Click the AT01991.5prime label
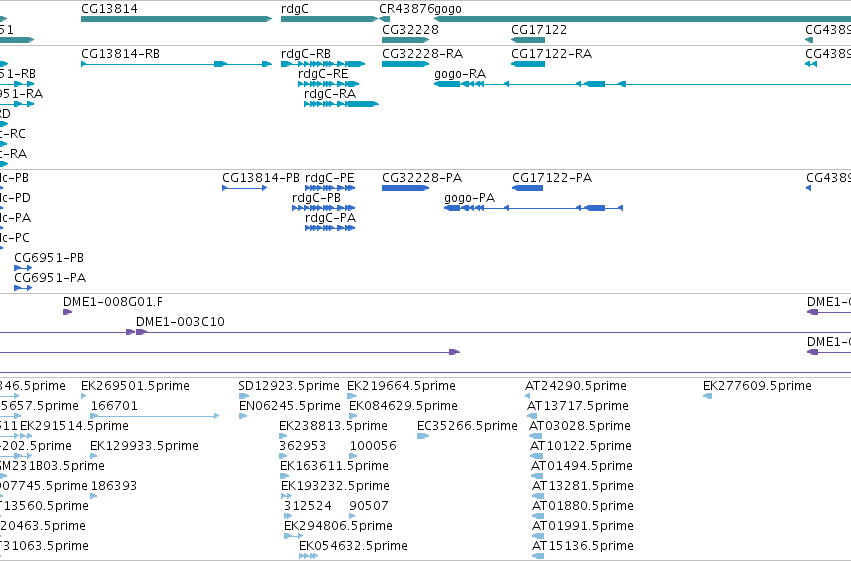 583,526
